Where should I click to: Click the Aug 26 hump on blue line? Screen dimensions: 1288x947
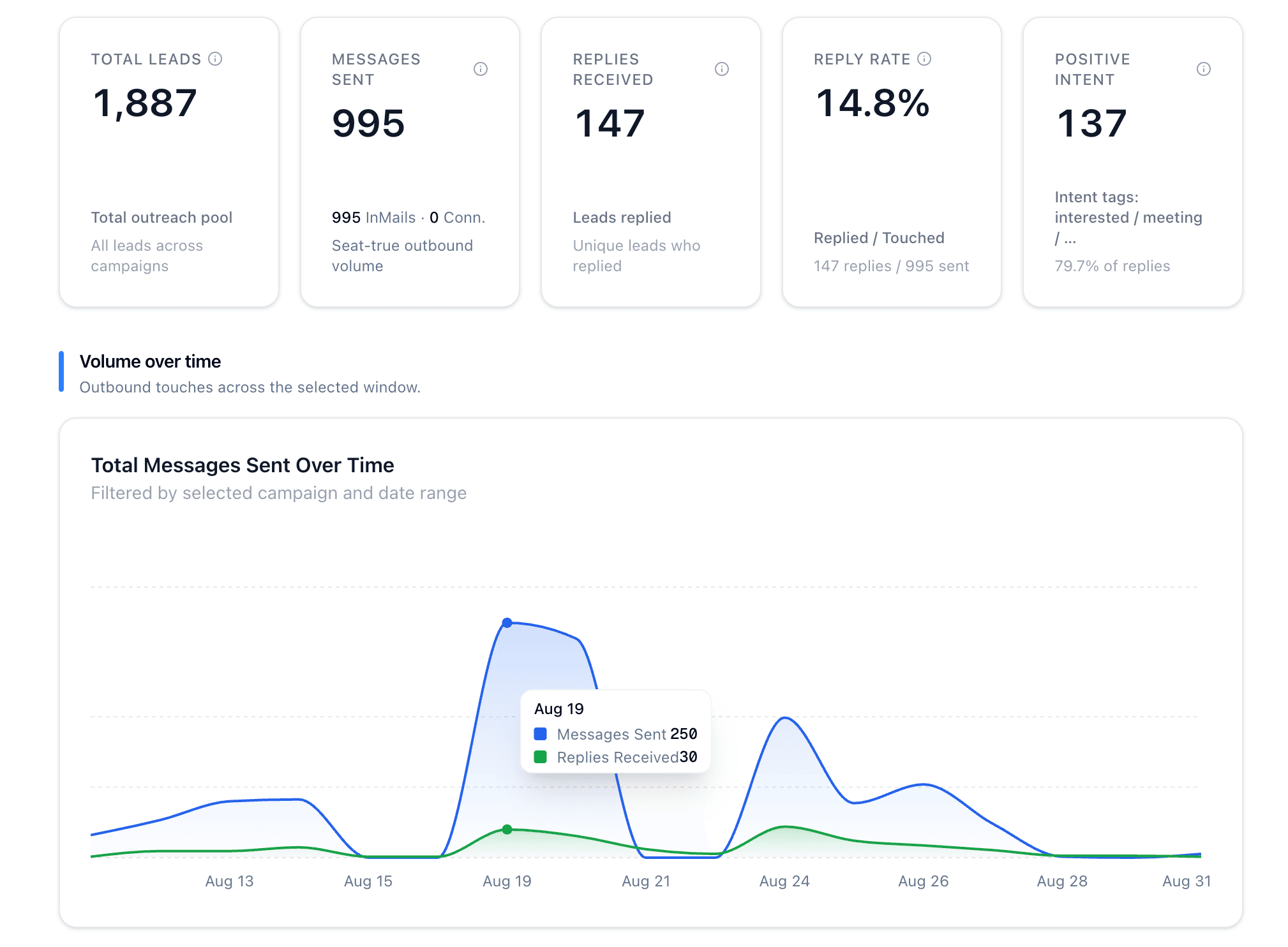[x=923, y=784]
